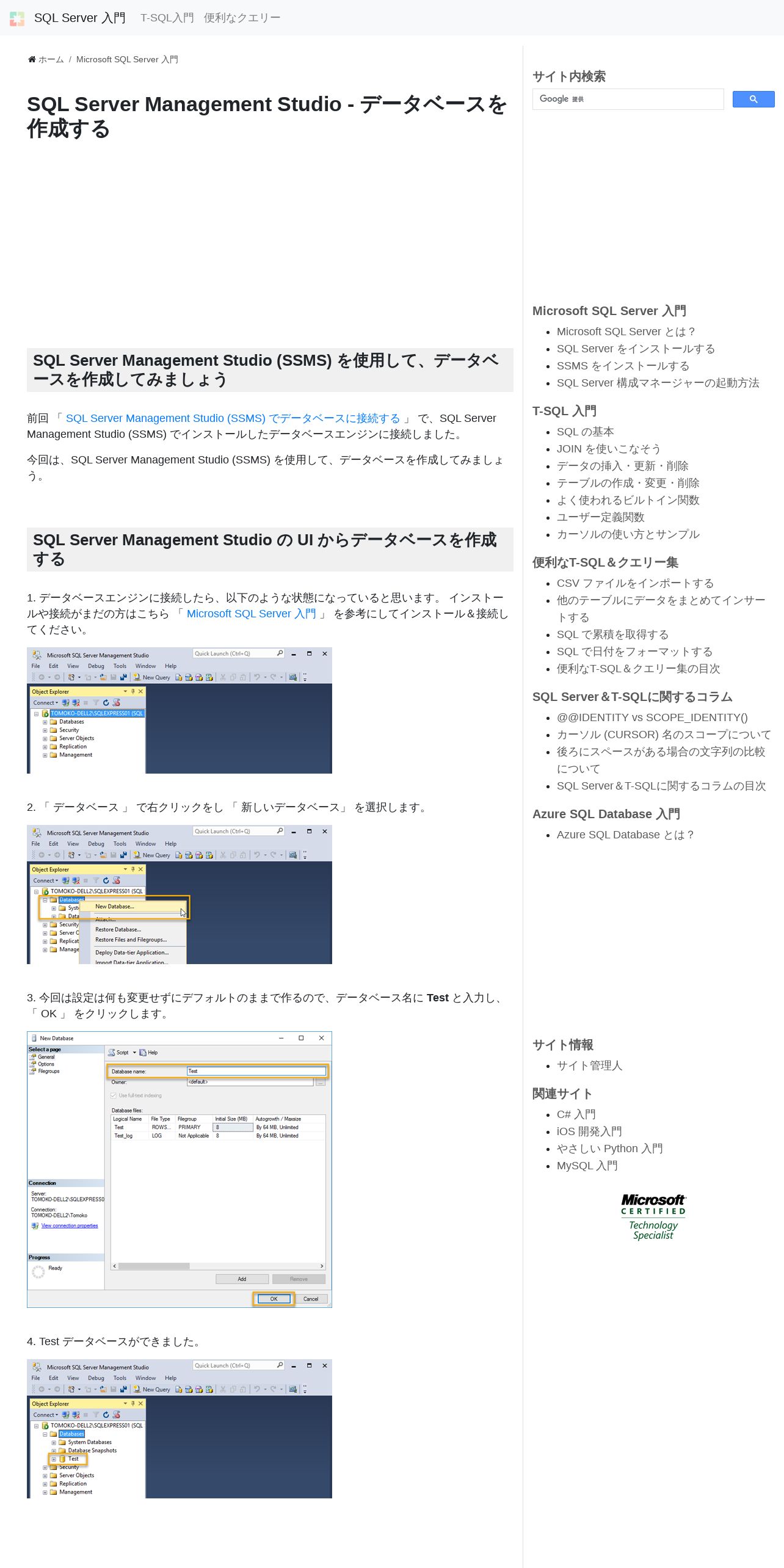Focus the Google site search field
Screen dimensions: 784x1568
628,99
